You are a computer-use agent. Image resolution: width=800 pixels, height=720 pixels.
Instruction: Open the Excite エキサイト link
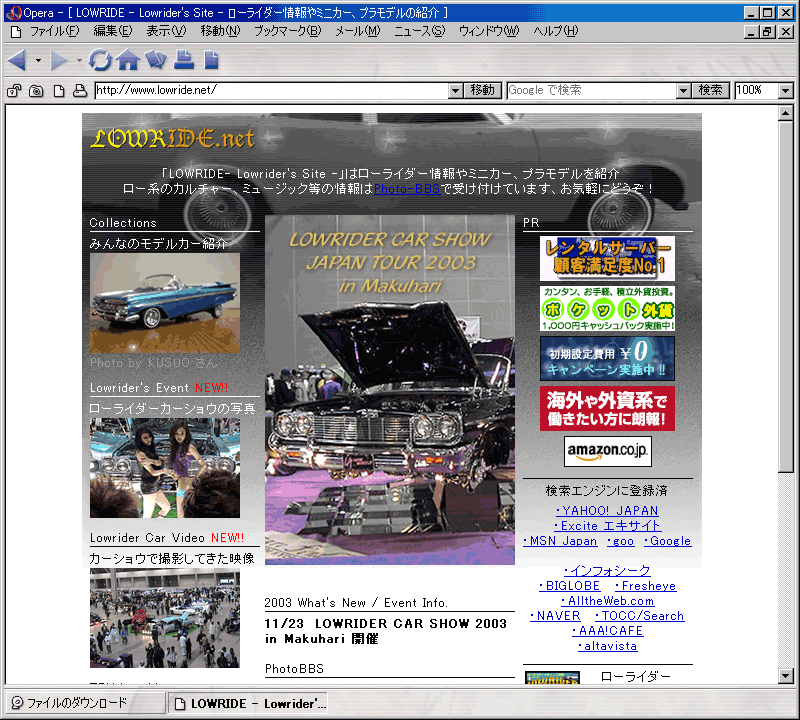click(607, 526)
